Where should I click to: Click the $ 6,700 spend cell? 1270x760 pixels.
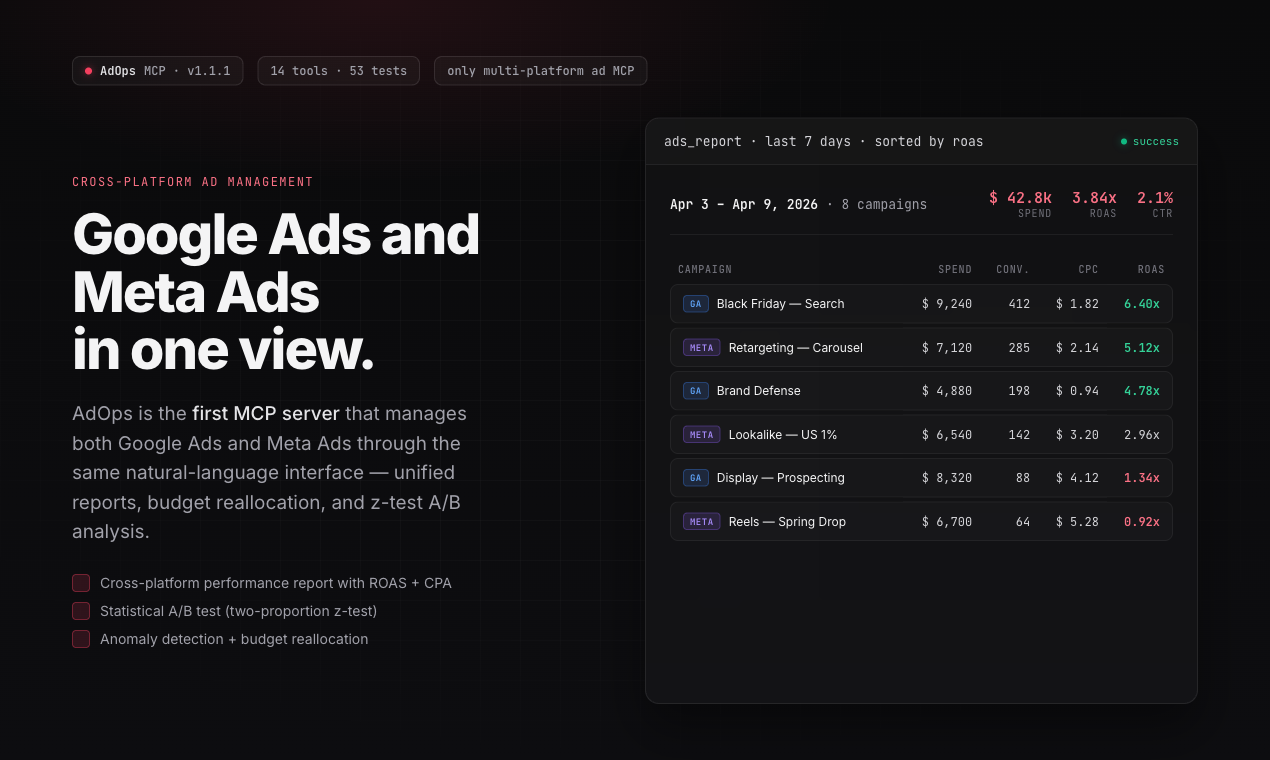point(947,522)
